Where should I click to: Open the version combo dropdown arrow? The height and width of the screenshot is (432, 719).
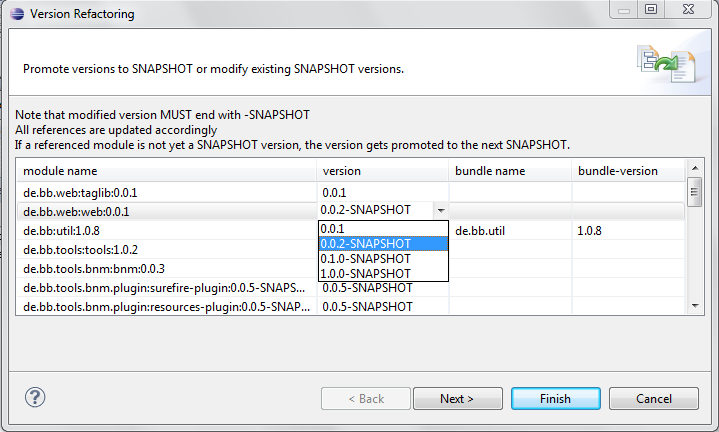coord(441,210)
